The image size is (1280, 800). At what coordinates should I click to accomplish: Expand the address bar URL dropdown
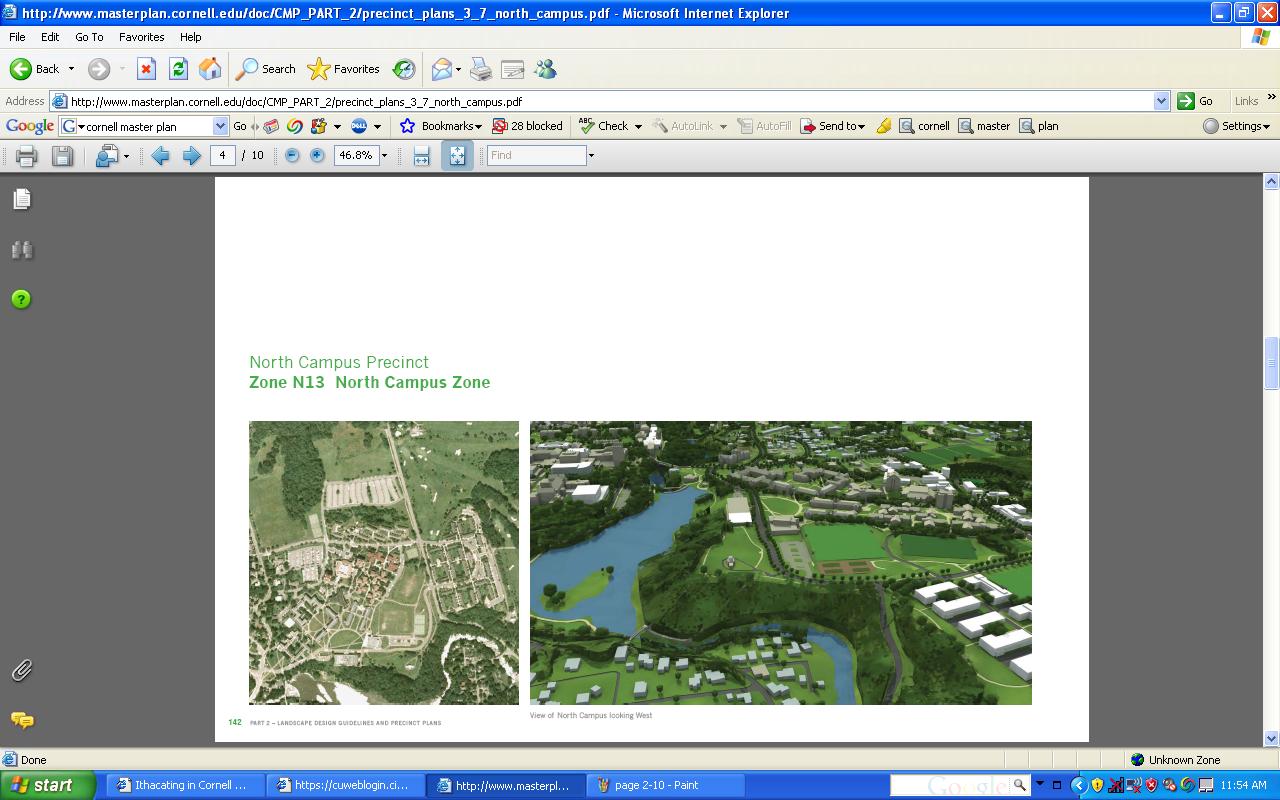(x=1161, y=101)
